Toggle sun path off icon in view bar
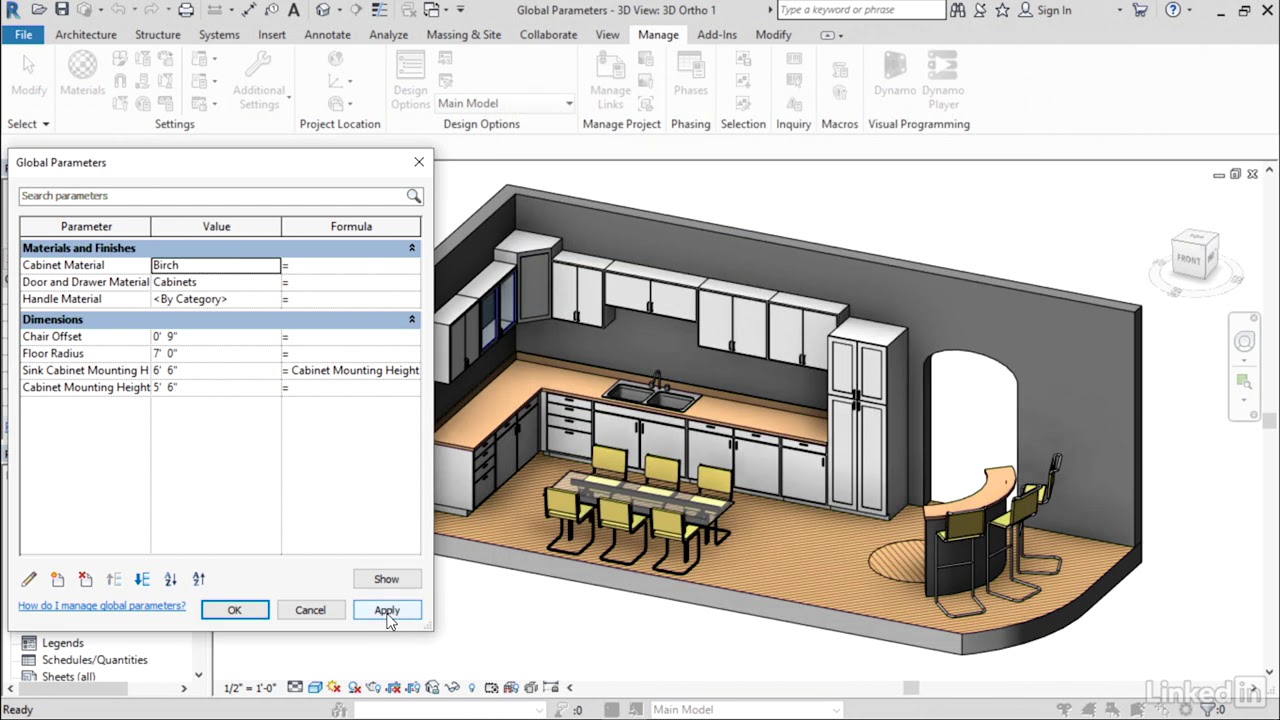Screen dimensions: 1280x720 tap(334, 688)
